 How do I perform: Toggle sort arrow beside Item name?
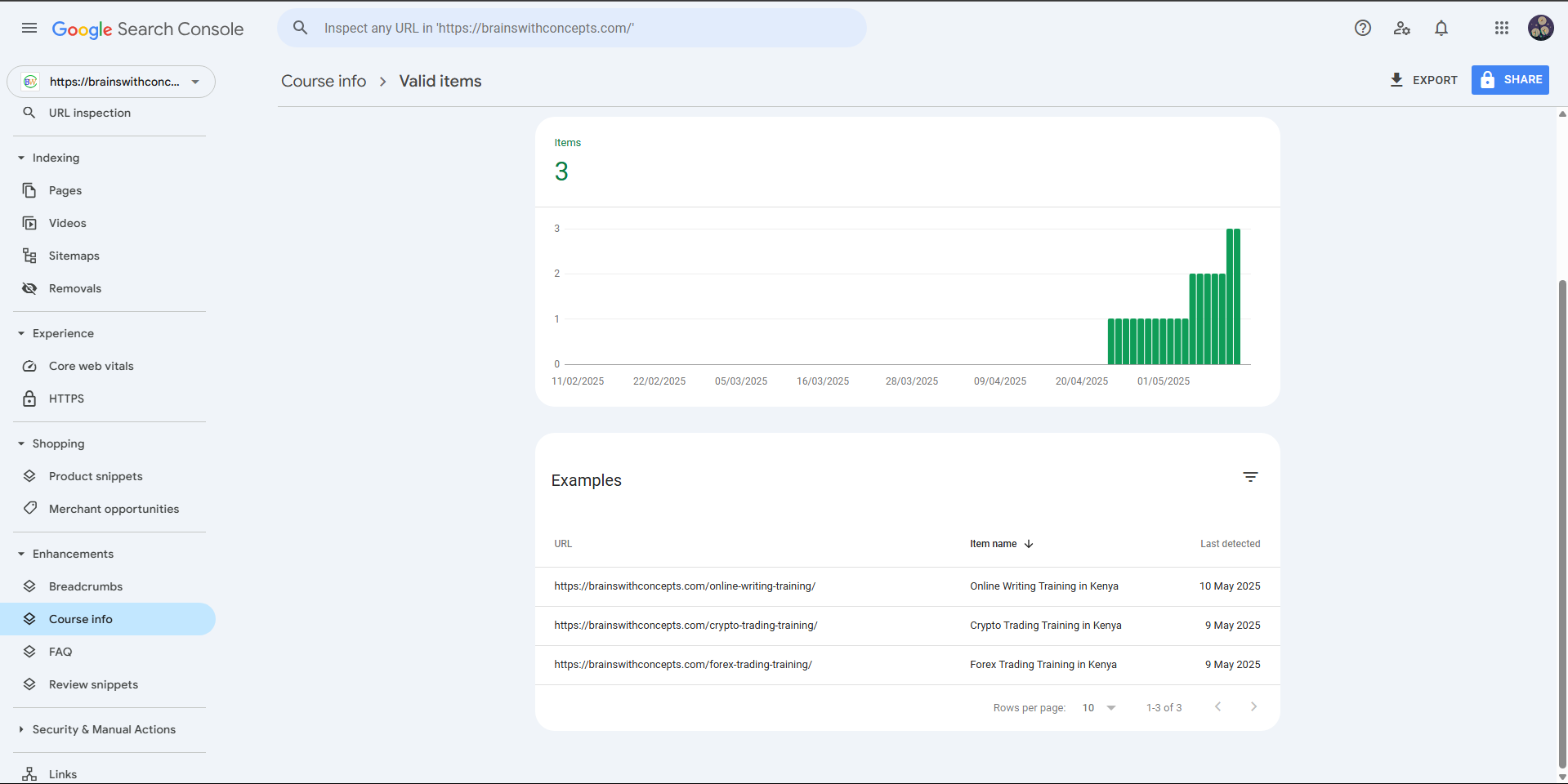tap(1029, 544)
